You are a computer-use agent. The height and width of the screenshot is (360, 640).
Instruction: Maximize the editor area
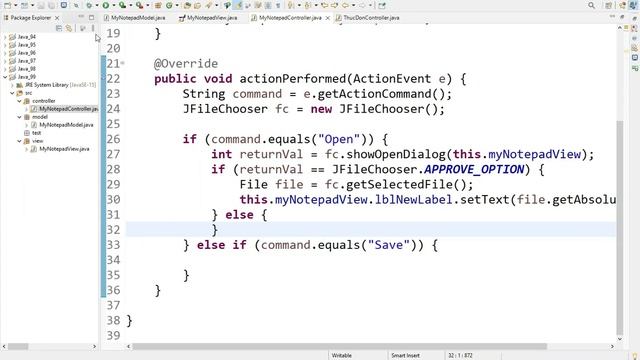point(622,17)
